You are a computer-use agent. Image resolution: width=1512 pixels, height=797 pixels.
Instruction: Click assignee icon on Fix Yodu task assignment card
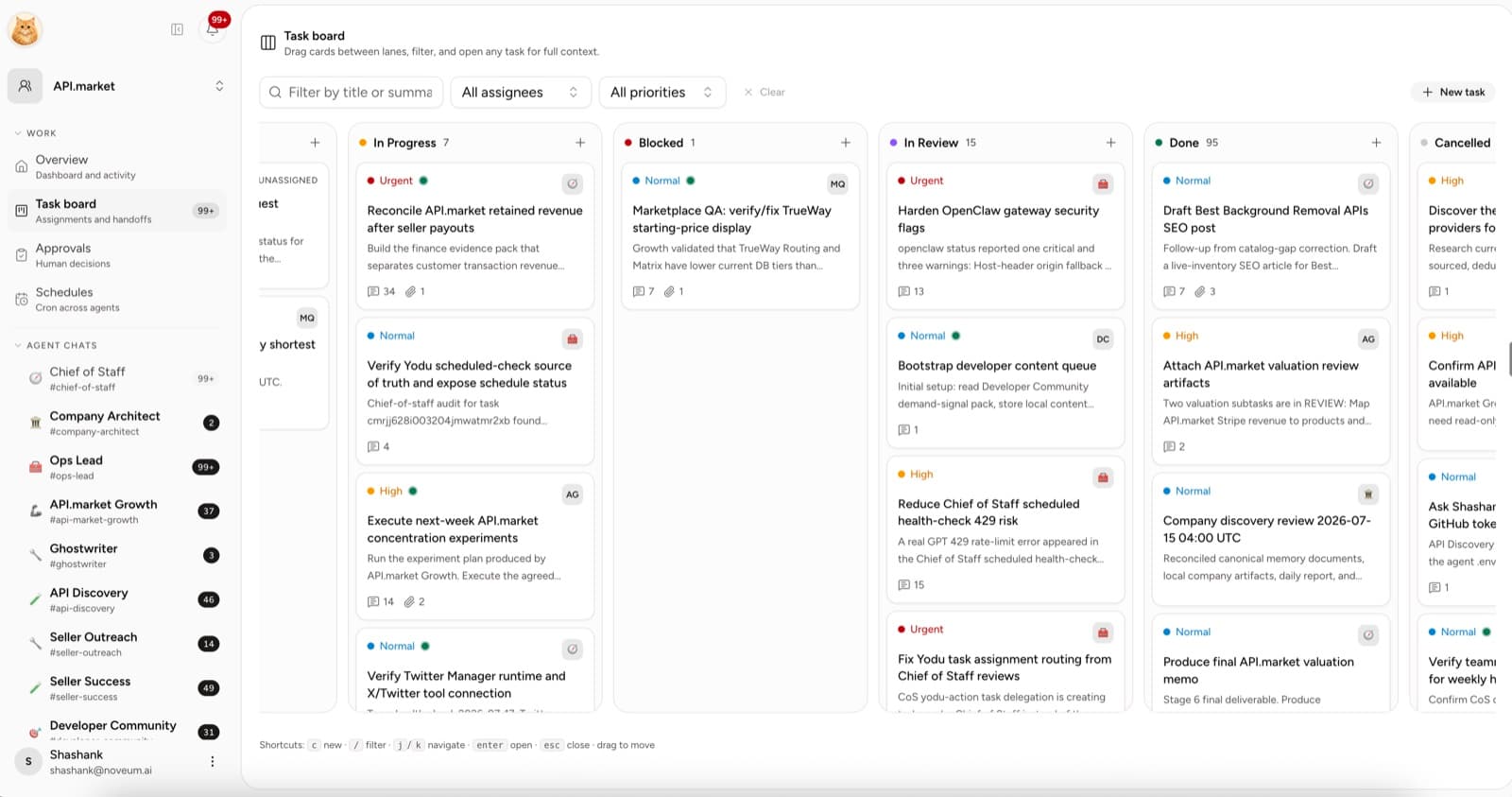[x=1103, y=632]
